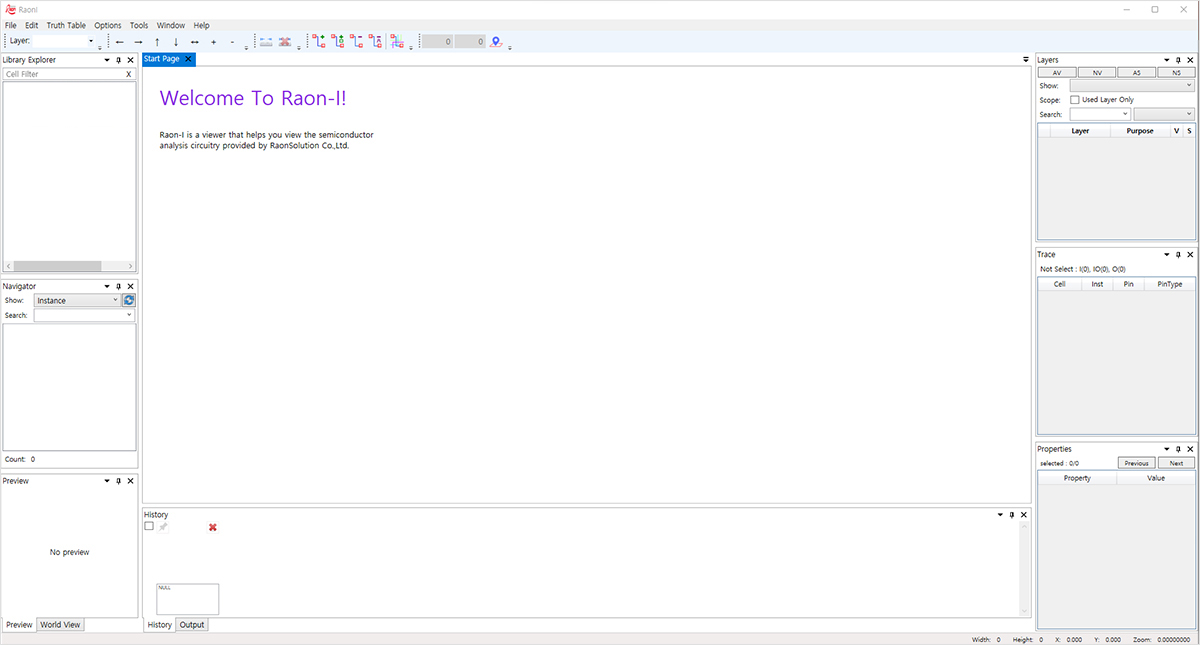The width and height of the screenshot is (1201, 645).
Task: Click the zoom out minus icon
Action: point(232,42)
